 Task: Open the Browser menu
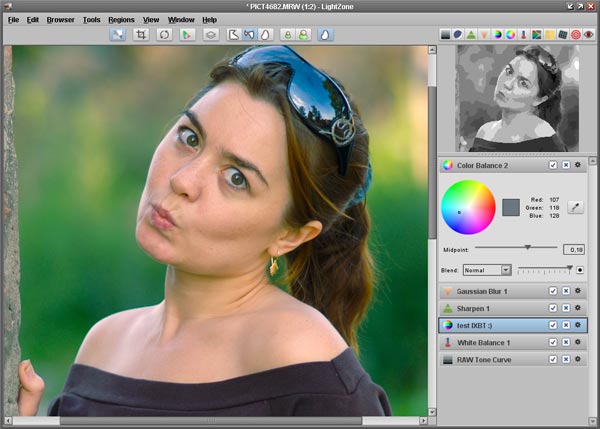[x=60, y=19]
